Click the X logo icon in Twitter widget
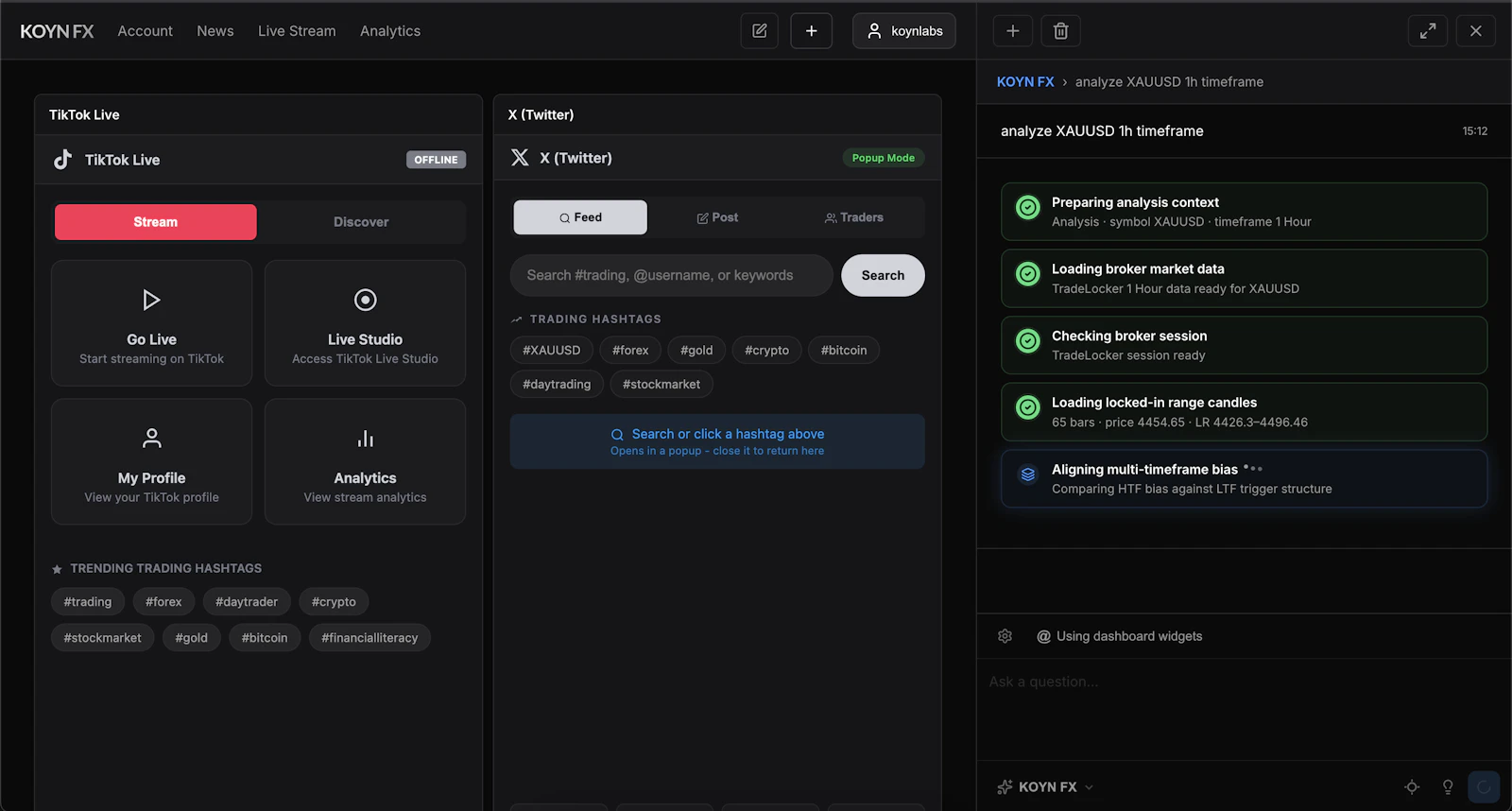 tap(520, 158)
